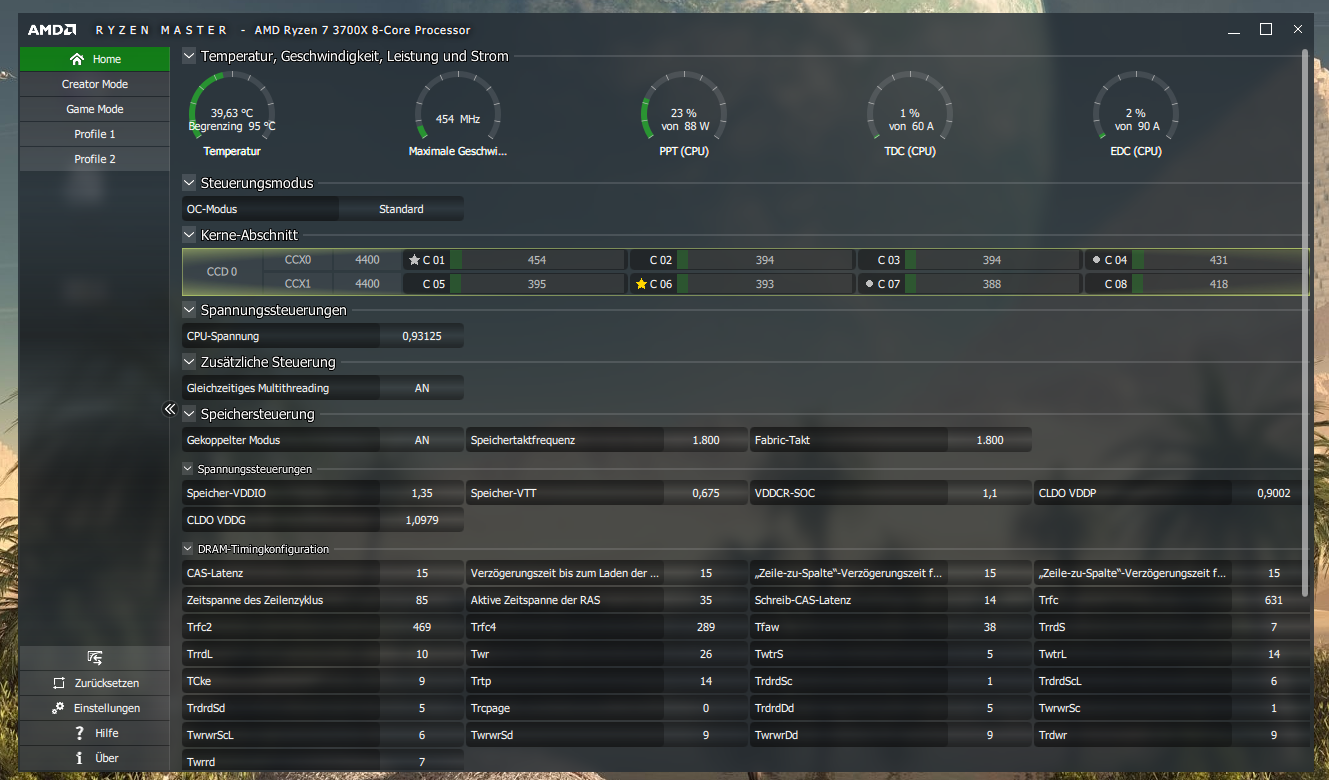Open Einstellungen
The image size is (1329, 780).
click(95, 708)
